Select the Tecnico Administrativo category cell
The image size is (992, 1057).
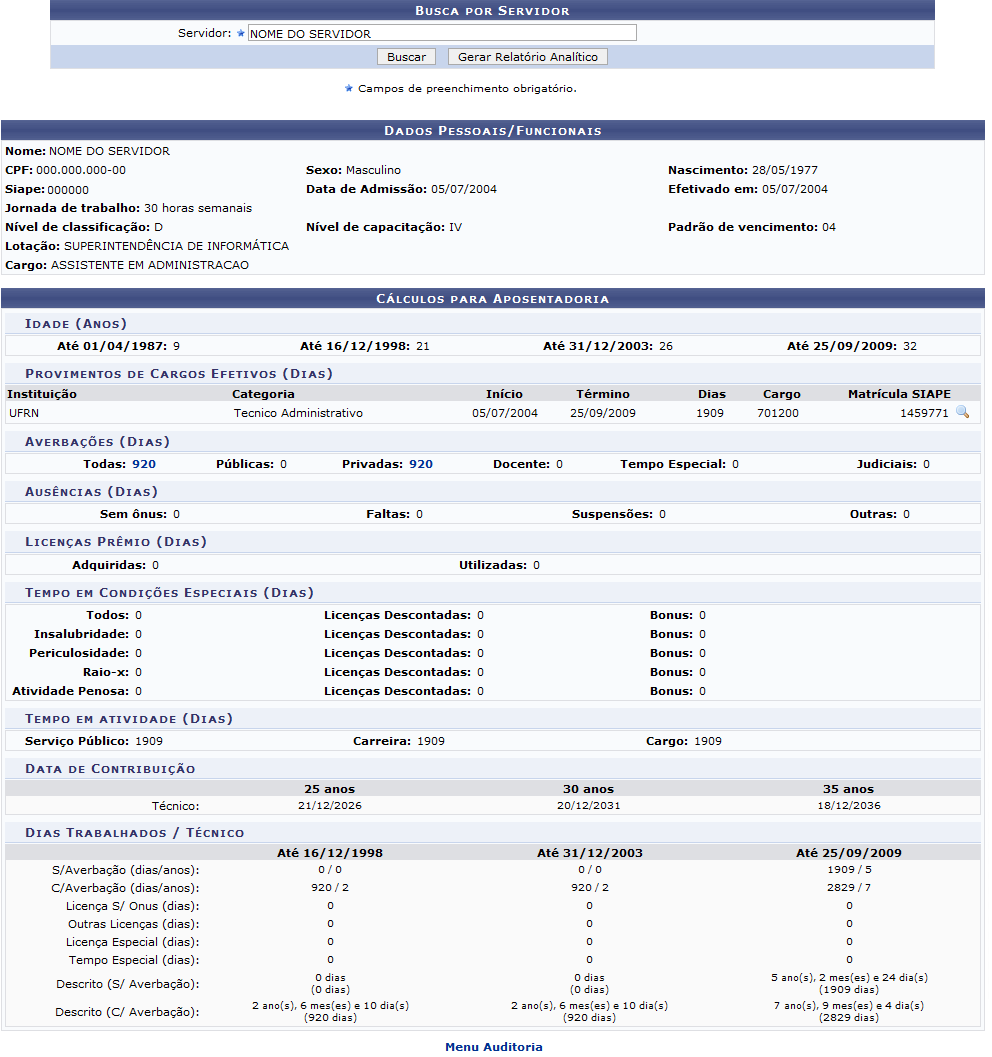click(298, 413)
